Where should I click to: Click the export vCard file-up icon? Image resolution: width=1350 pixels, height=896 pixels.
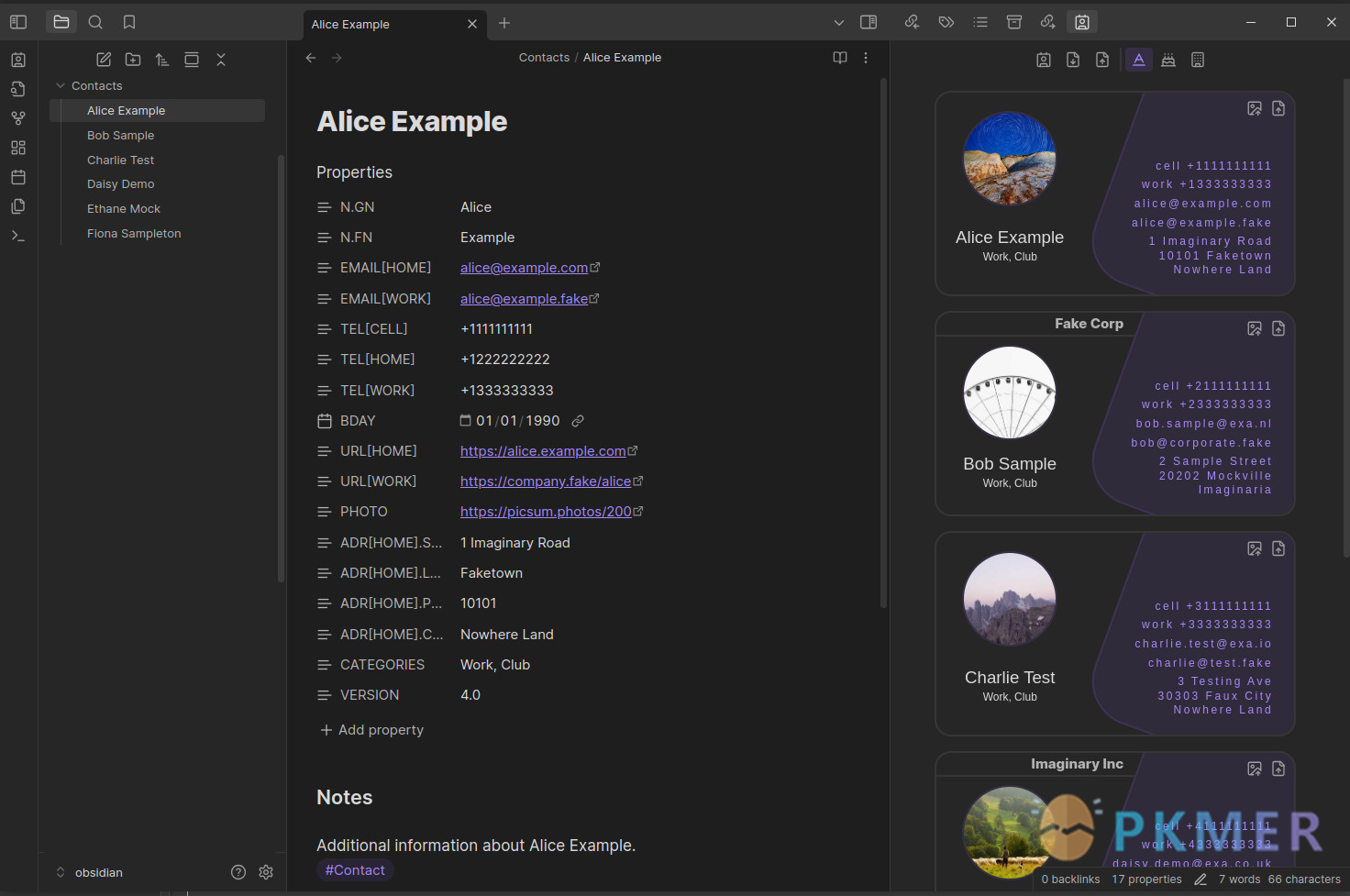coord(1102,60)
